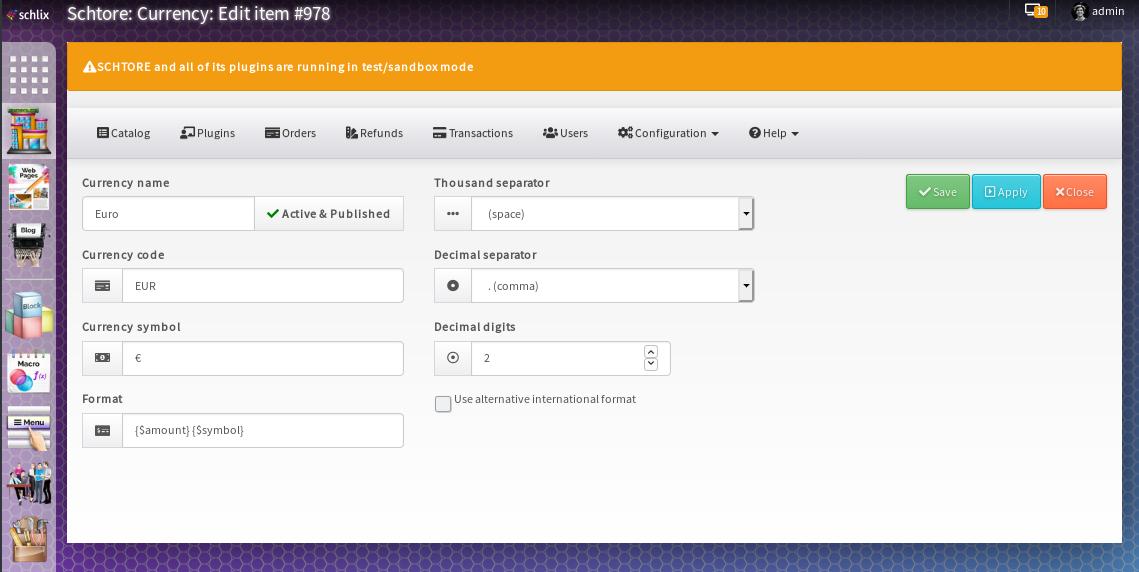Viewport: 1139px width, 572px height.
Task: Open the Decimal separator dropdown
Action: (x=612, y=286)
